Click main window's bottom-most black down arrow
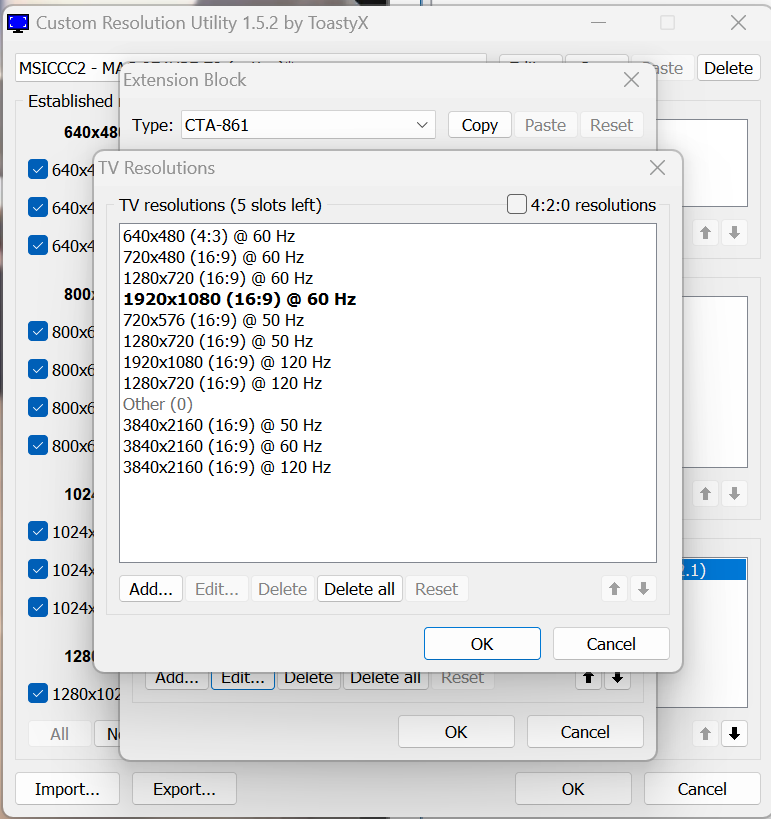The width and height of the screenshot is (771, 819). [734, 733]
